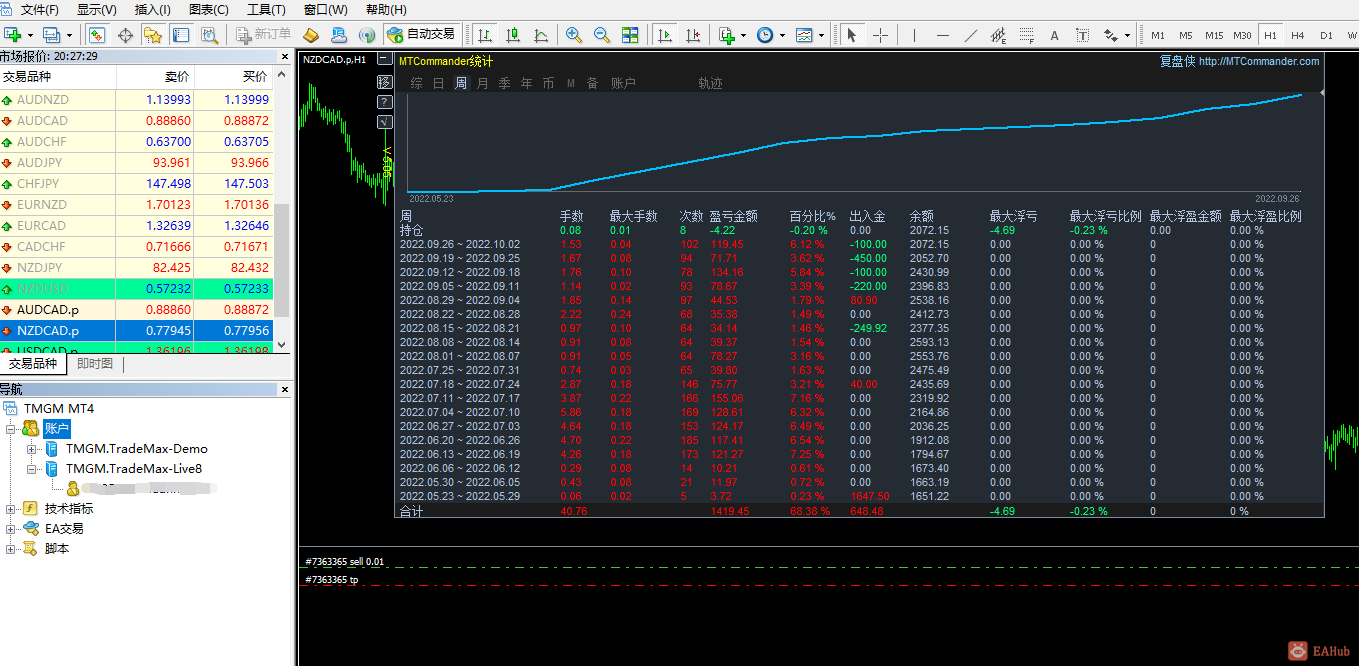The width and height of the screenshot is (1359, 666).
Task: Collapse the 账户 tree node
Action: pyautogui.click(x=11, y=428)
